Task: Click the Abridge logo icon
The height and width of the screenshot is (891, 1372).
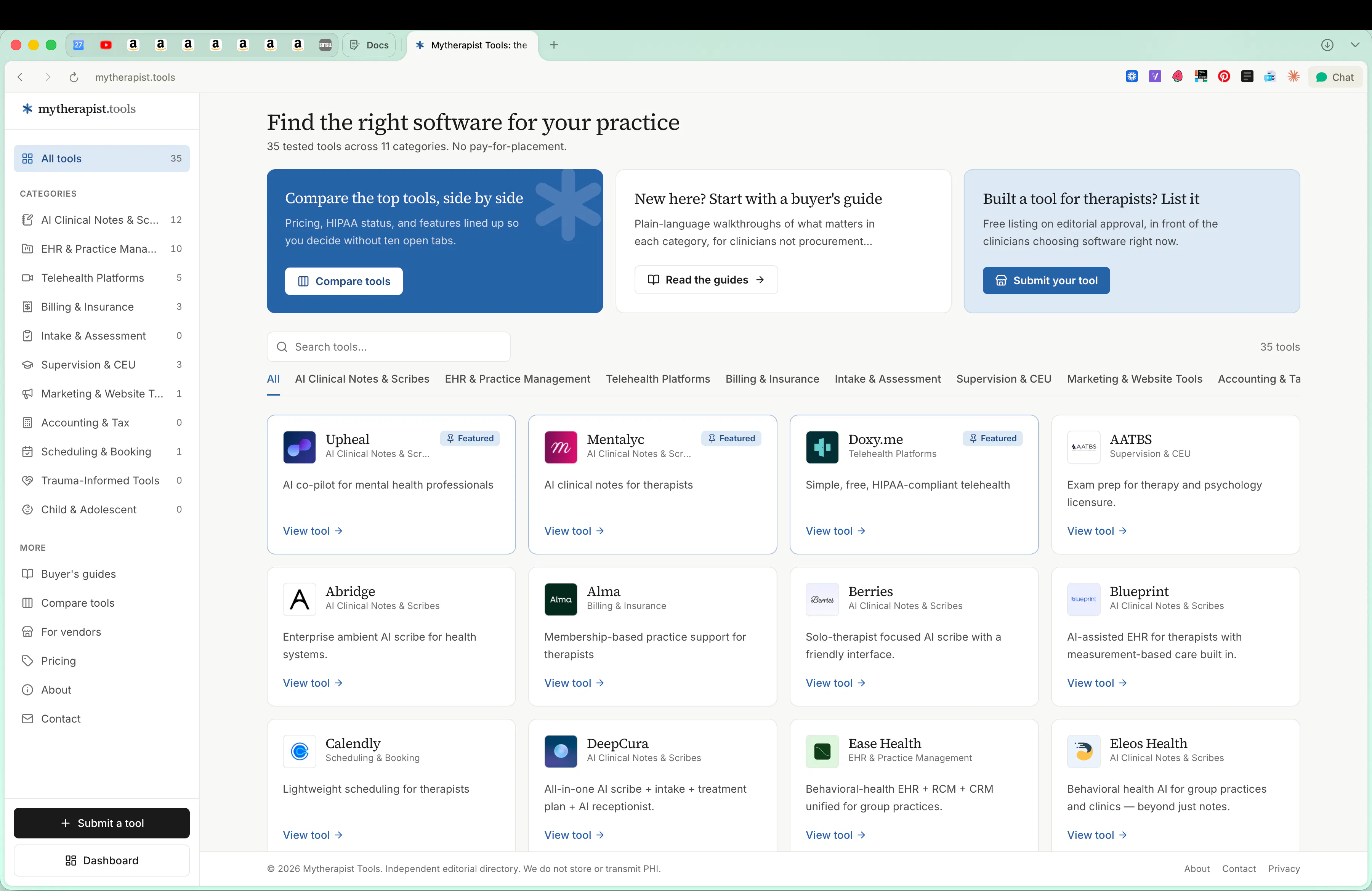Action: (299, 599)
